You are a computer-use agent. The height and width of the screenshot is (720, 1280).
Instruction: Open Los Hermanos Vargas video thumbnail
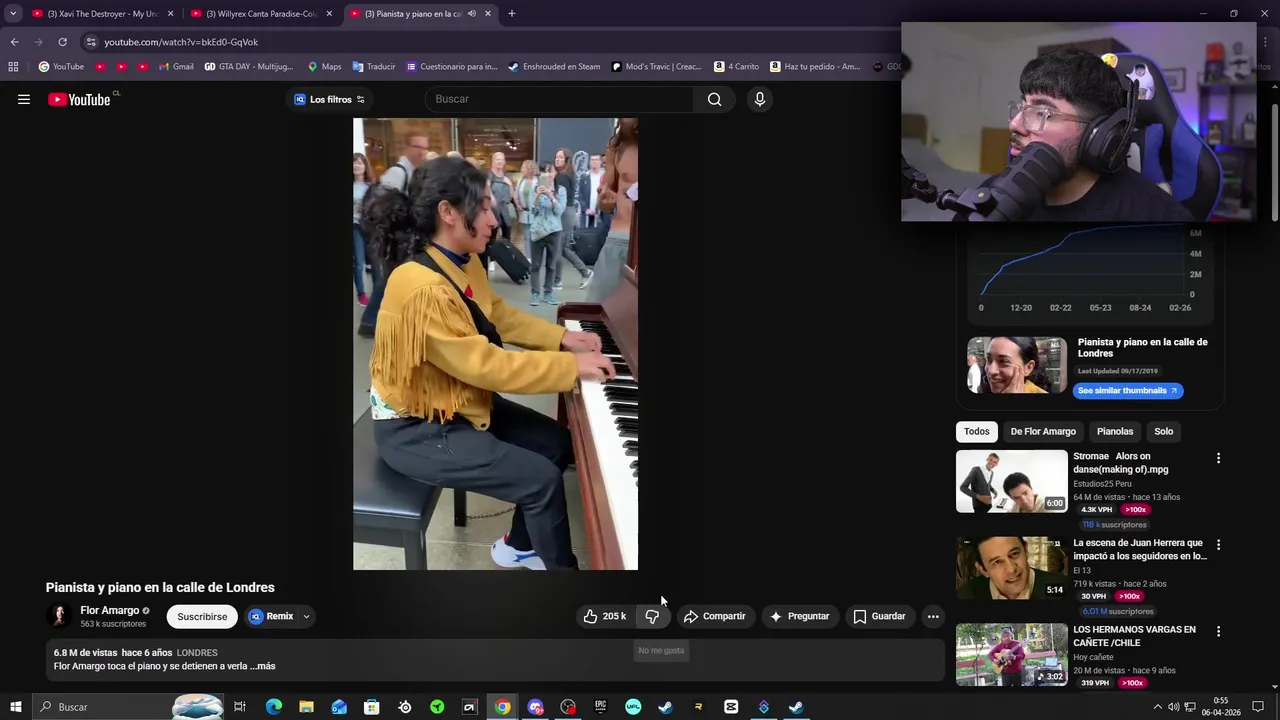pos(1012,655)
